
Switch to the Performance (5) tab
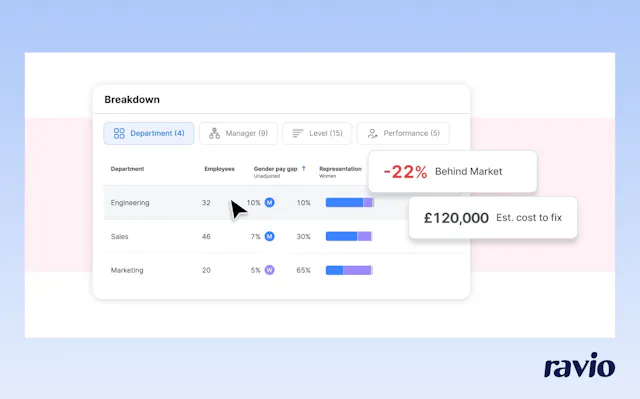point(403,133)
